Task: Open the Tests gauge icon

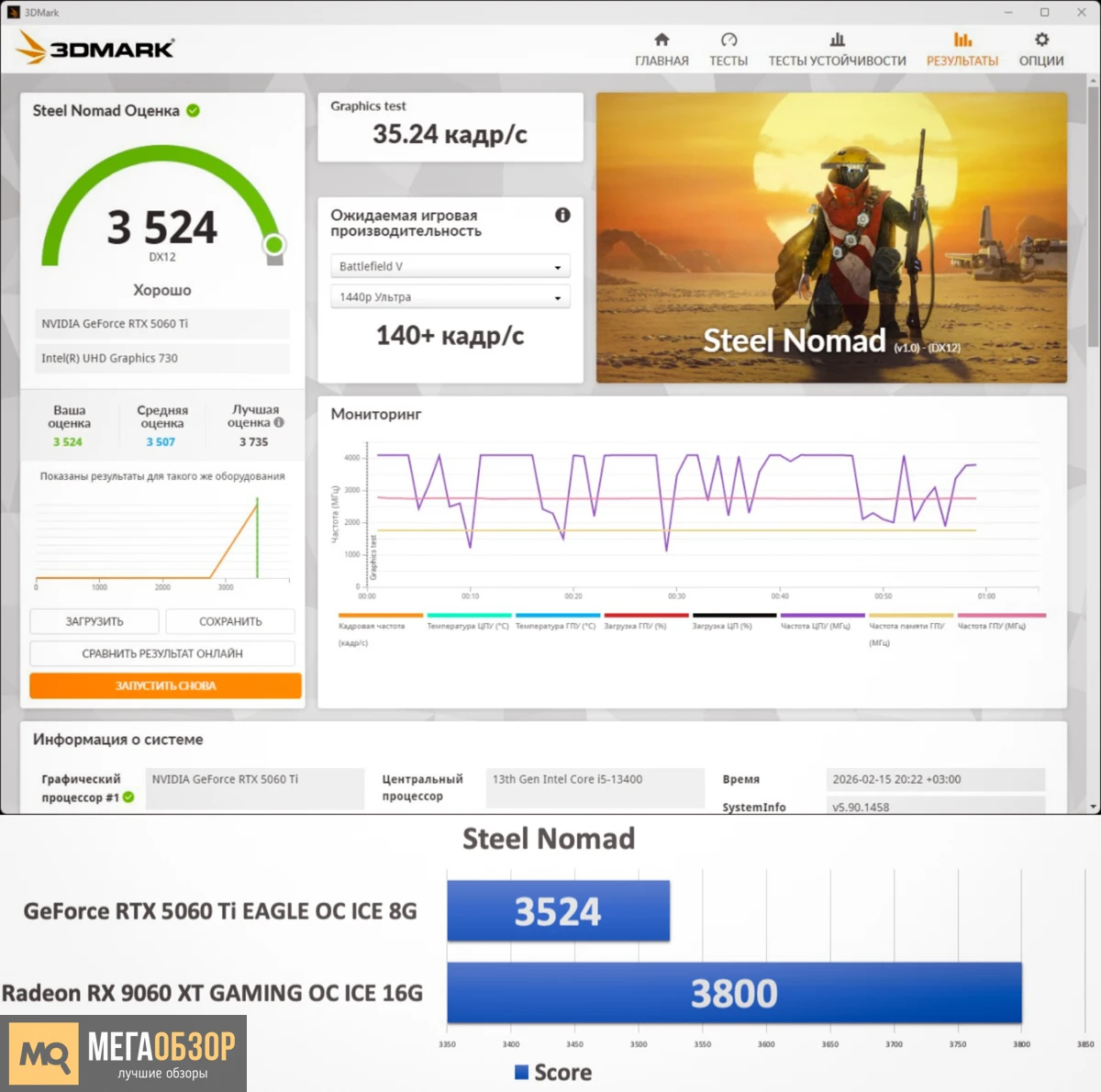Action: (x=728, y=39)
